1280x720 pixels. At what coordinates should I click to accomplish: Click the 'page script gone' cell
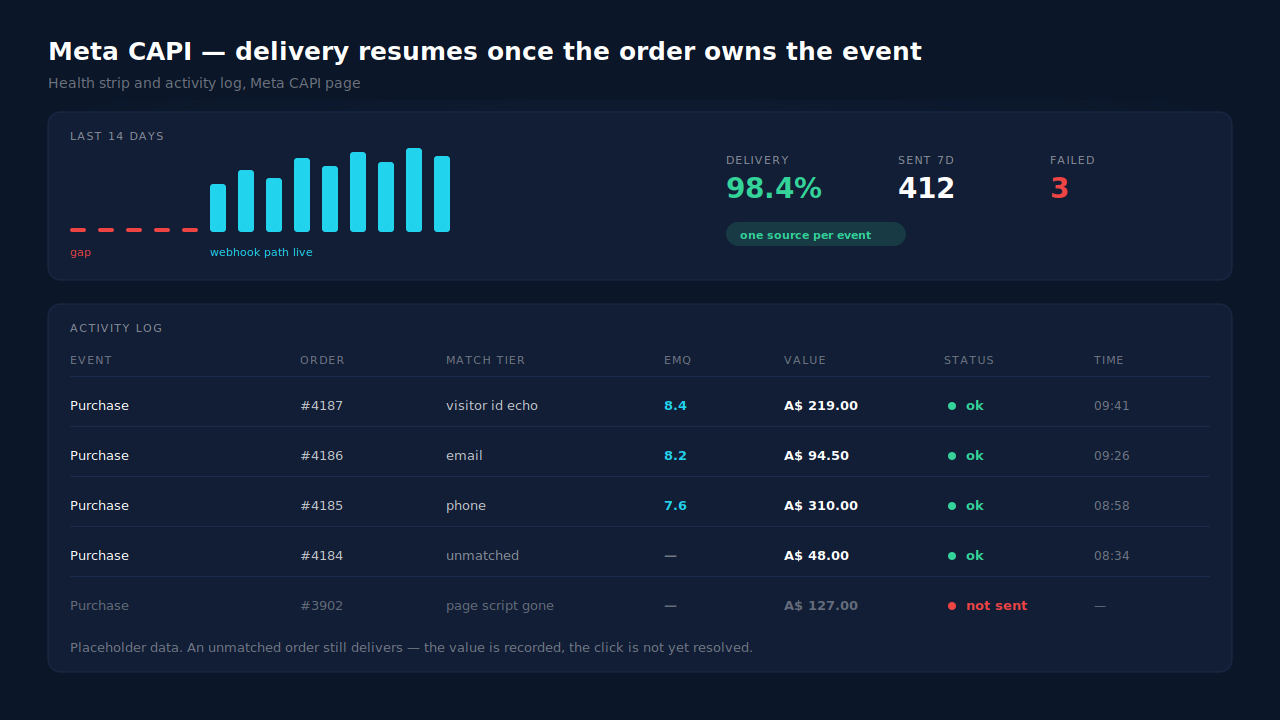pyautogui.click(x=499, y=605)
